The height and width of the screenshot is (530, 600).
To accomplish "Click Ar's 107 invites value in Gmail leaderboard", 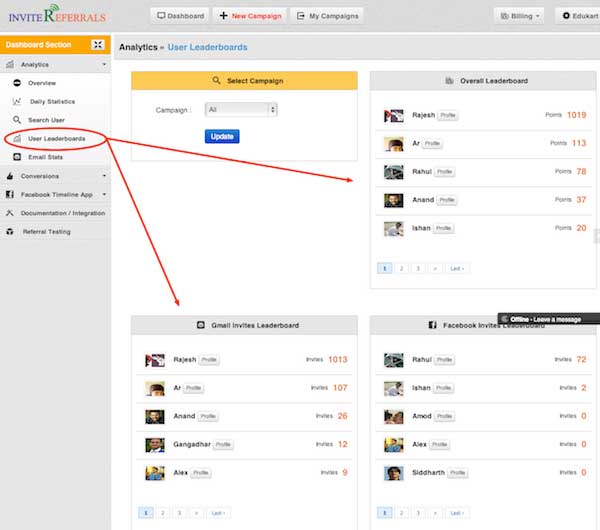I will (x=340, y=388).
